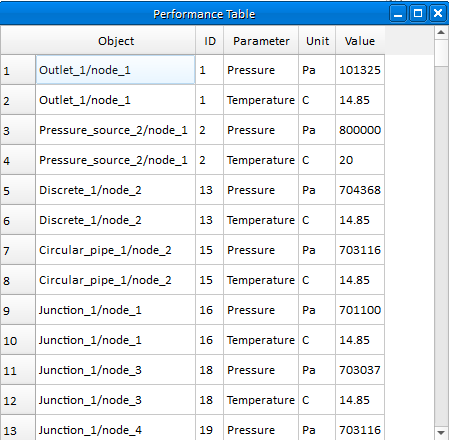The height and width of the screenshot is (440, 449).
Task: Click the Junction_1/node_4 cell in row 13
Action: point(115,428)
